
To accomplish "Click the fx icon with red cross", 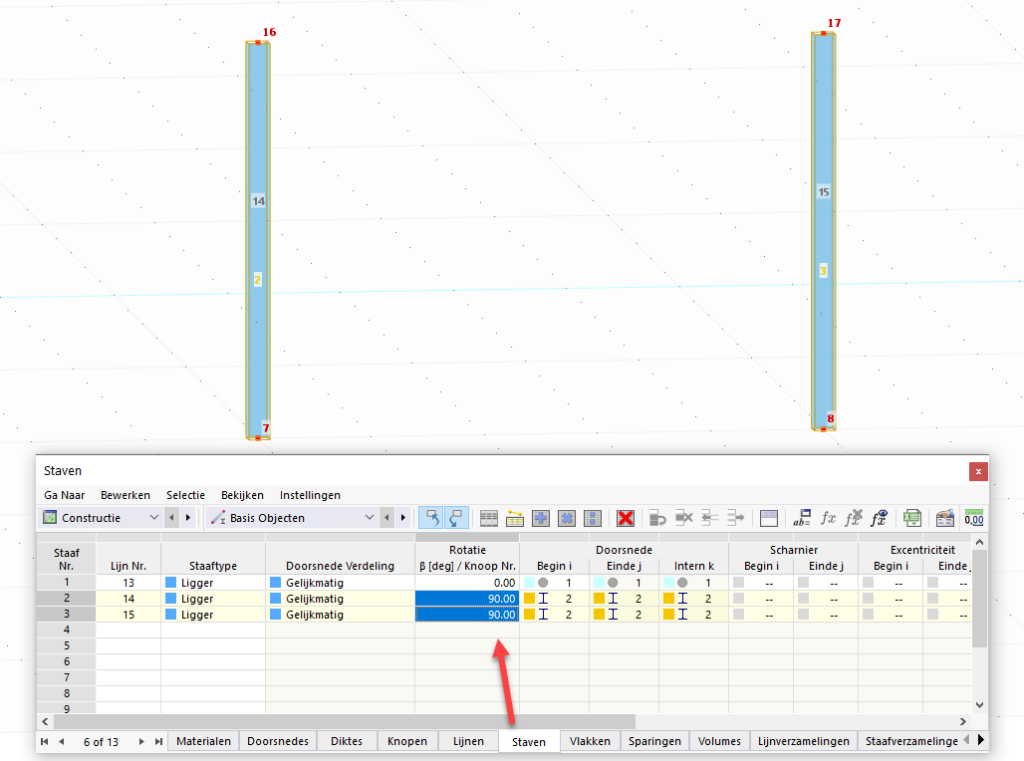I will click(x=853, y=518).
